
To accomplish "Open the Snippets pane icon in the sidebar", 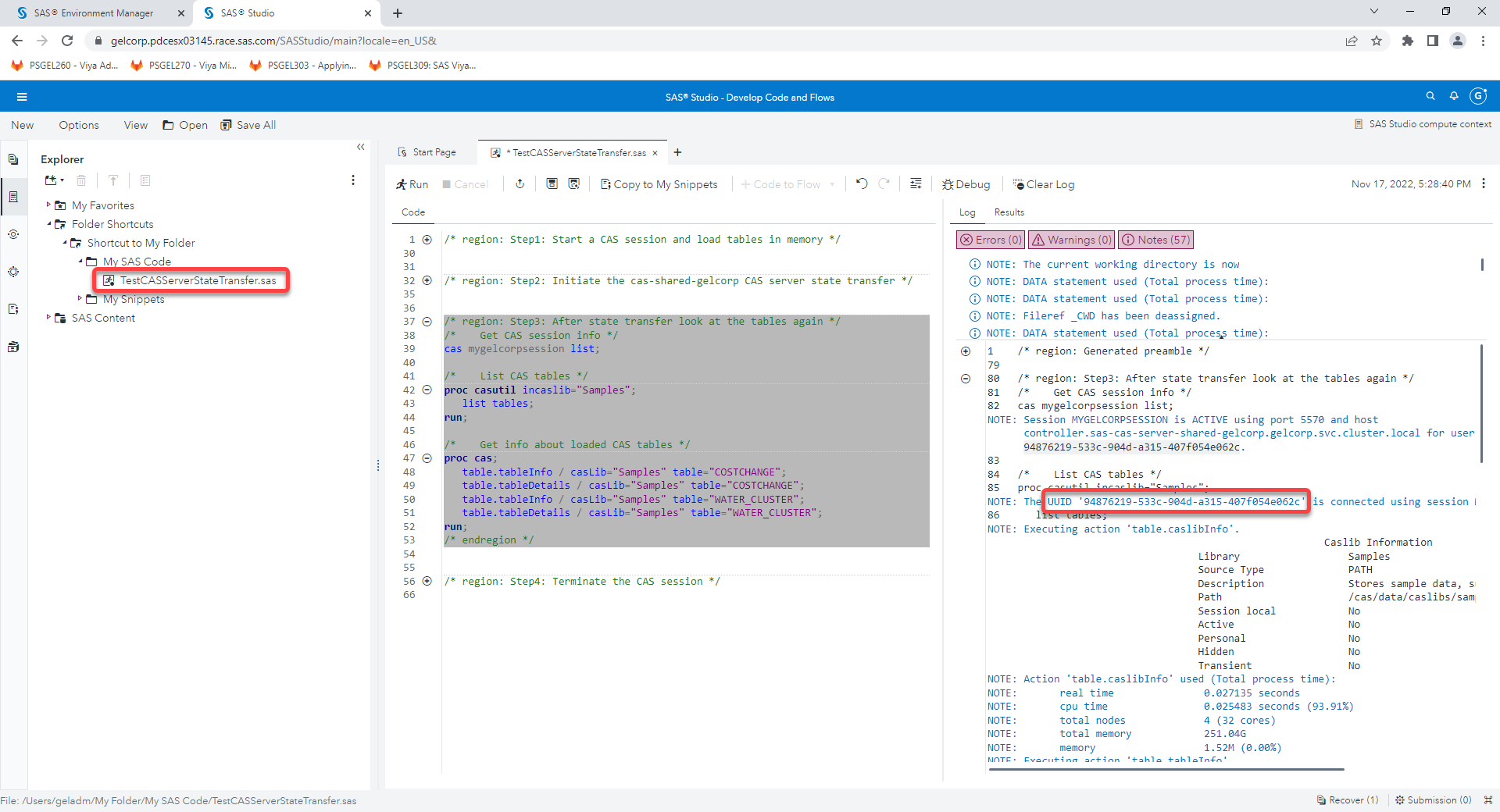I will (13, 309).
